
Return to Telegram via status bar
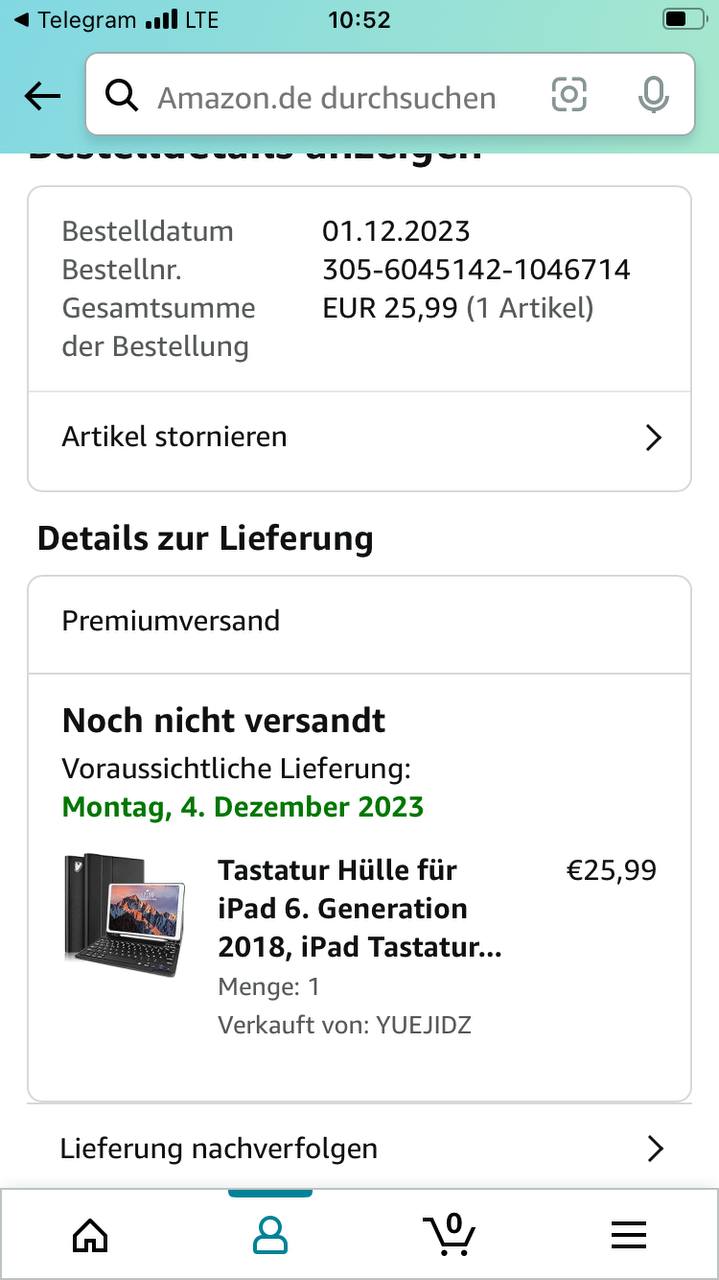(77, 20)
